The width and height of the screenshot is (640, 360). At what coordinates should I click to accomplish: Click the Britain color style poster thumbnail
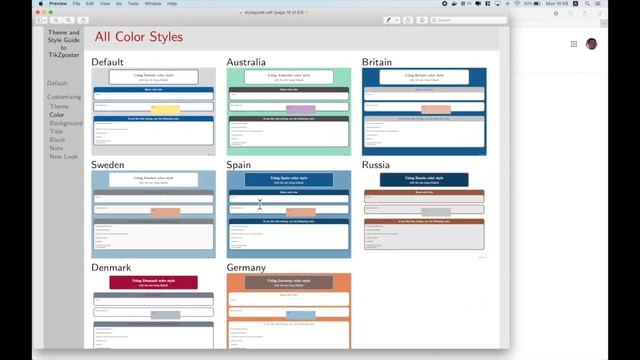(424, 111)
